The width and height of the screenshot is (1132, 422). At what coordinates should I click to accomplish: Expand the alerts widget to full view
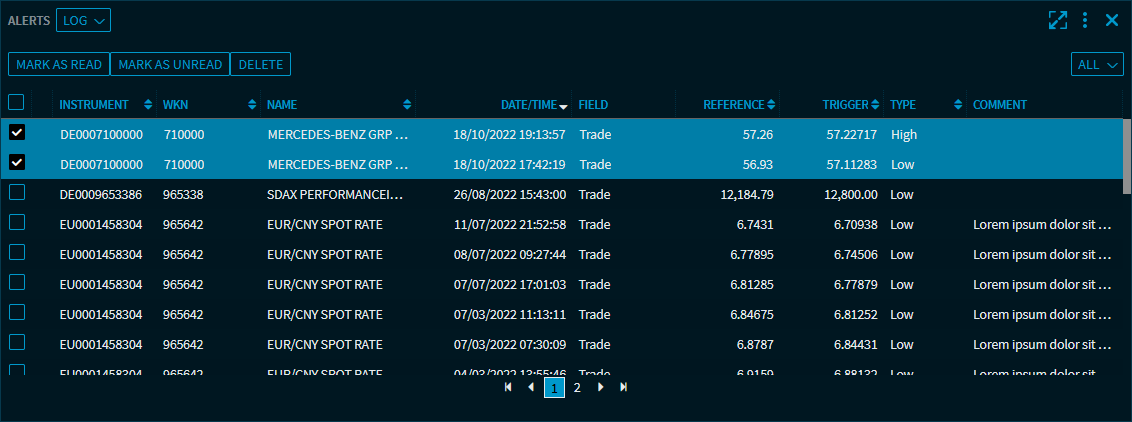point(1058,20)
